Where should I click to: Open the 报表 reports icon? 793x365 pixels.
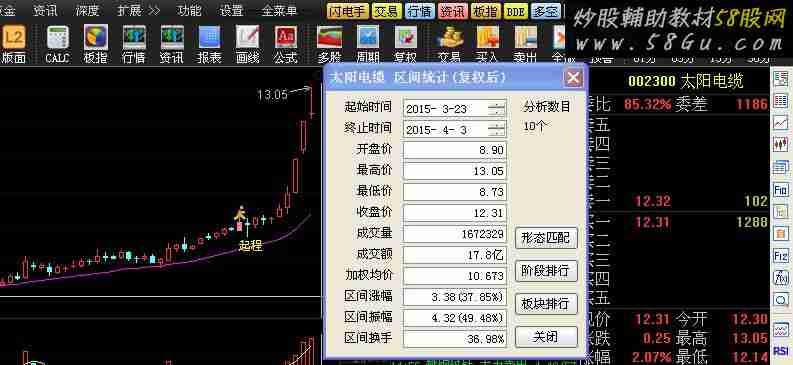209,44
